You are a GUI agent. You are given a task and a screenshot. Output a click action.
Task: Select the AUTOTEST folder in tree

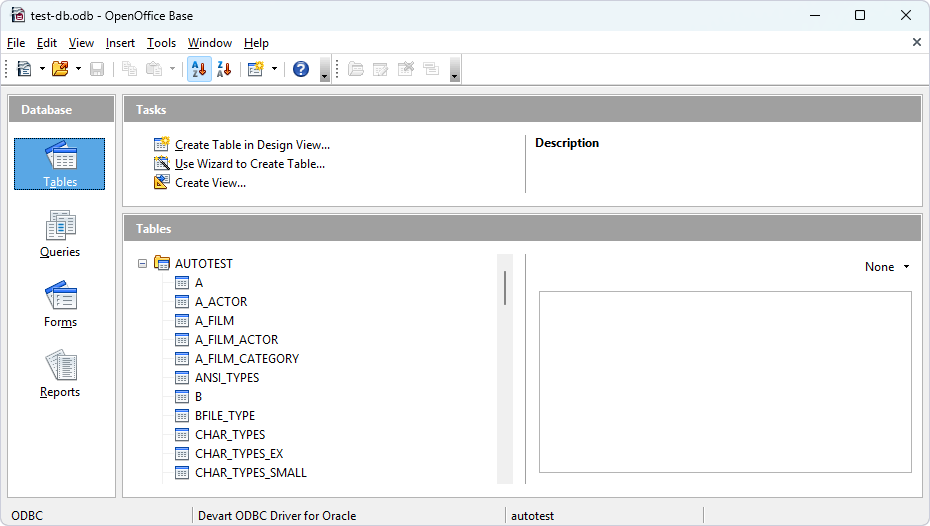(x=204, y=263)
